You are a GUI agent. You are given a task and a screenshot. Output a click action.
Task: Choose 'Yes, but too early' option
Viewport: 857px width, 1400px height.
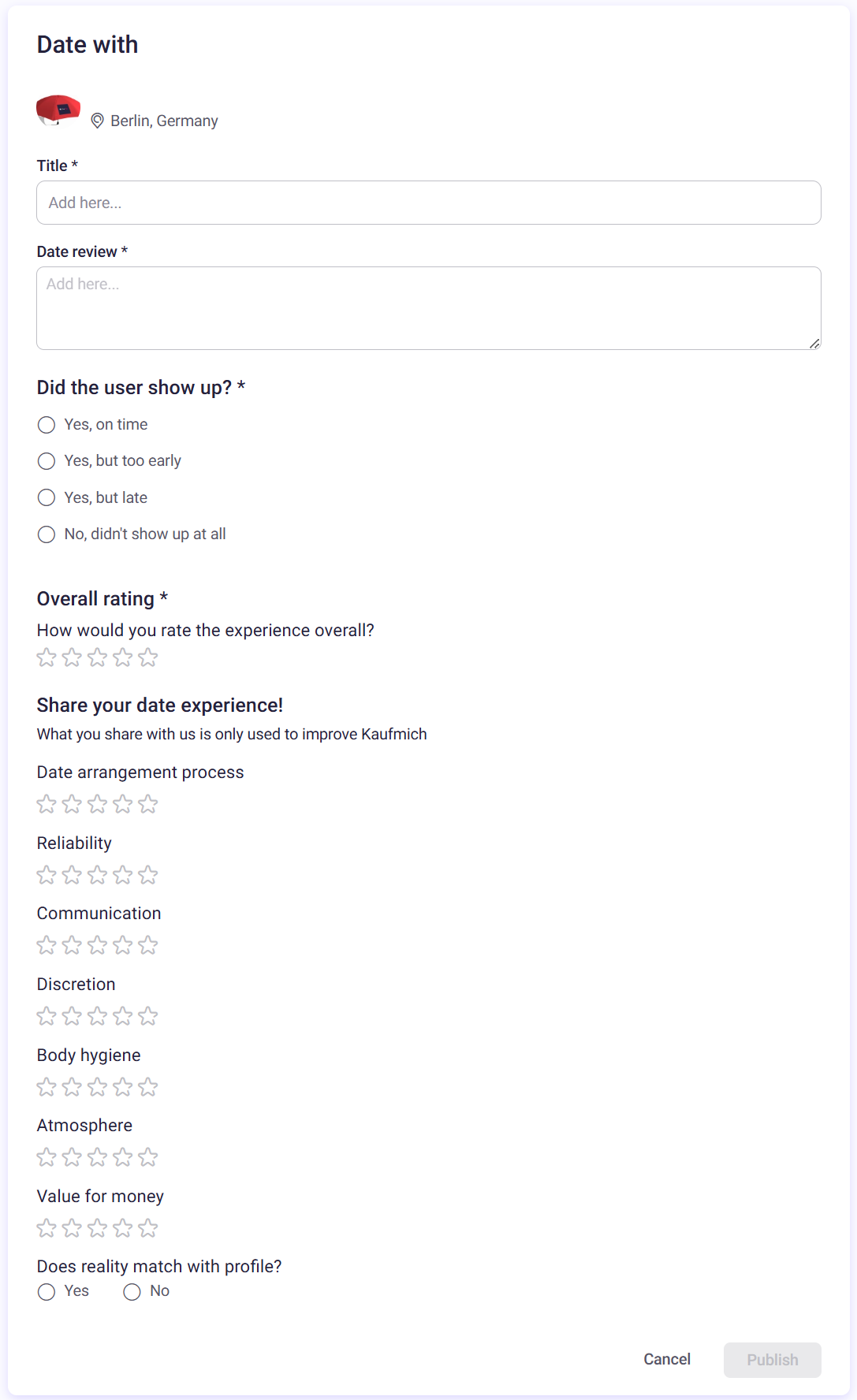47,461
